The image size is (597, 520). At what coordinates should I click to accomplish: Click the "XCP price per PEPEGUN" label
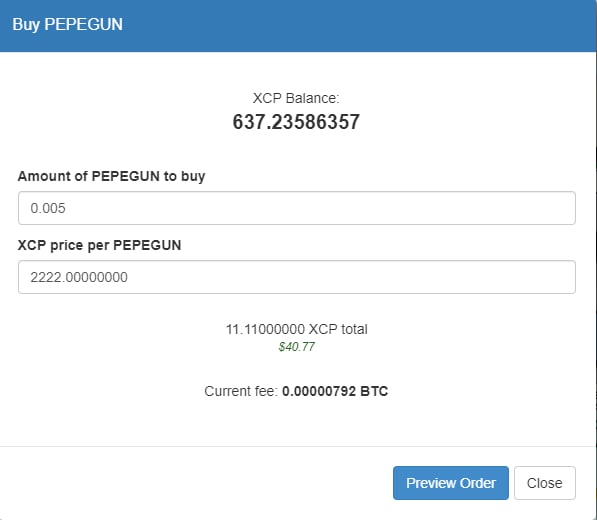click(99, 245)
